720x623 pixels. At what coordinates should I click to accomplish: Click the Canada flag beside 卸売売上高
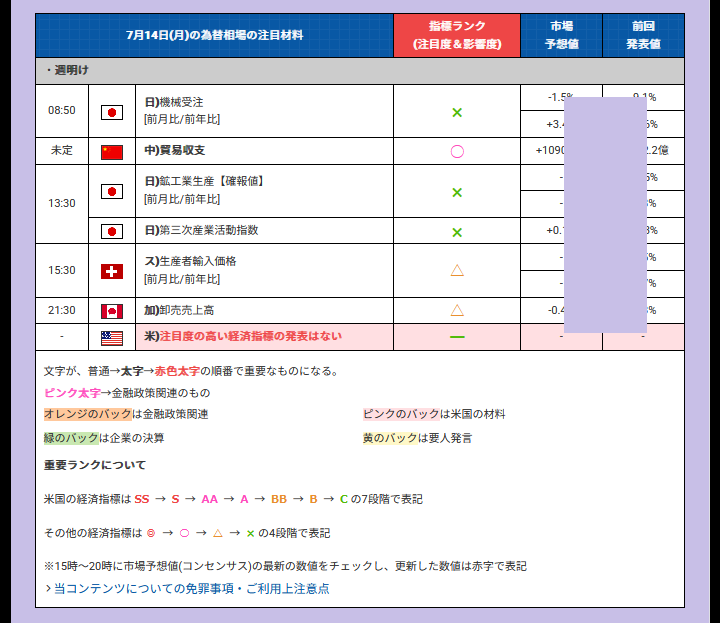pyautogui.click(x=112, y=311)
